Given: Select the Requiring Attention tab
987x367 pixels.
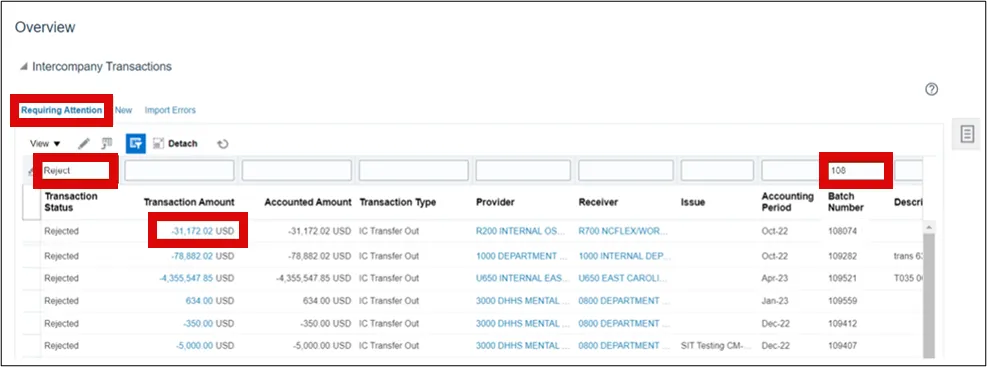Looking at the screenshot, I should tap(62, 110).
